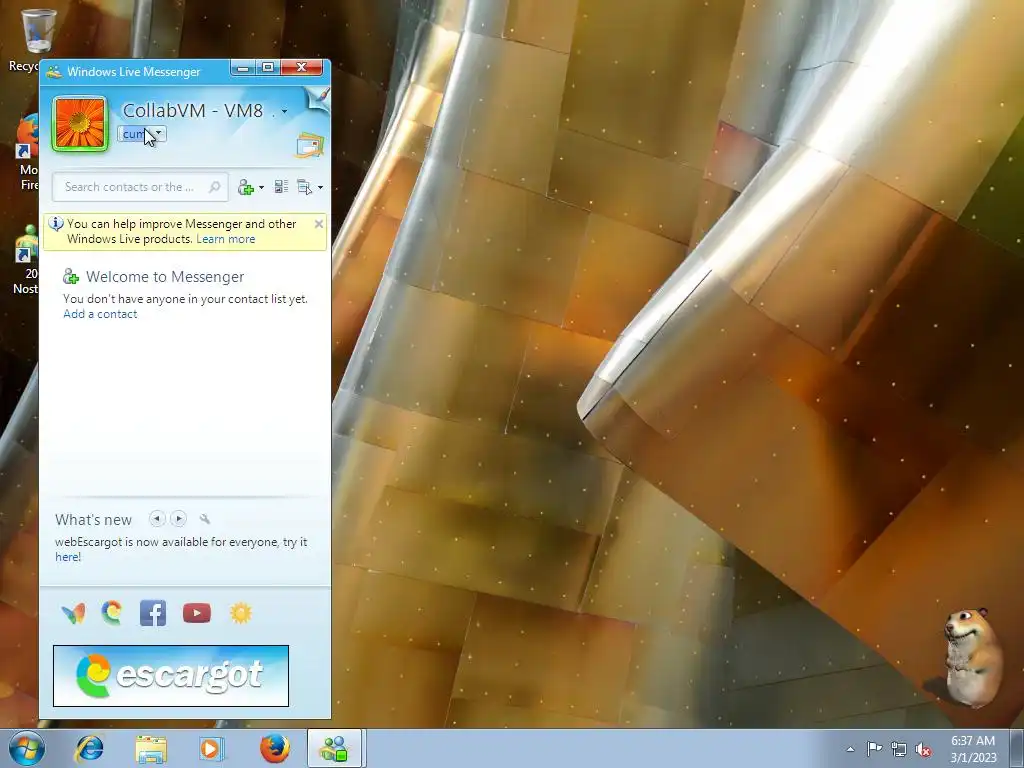Open What's new wrench settings
The width and height of the screenshot is (1024, 768).
click(205, 519)
